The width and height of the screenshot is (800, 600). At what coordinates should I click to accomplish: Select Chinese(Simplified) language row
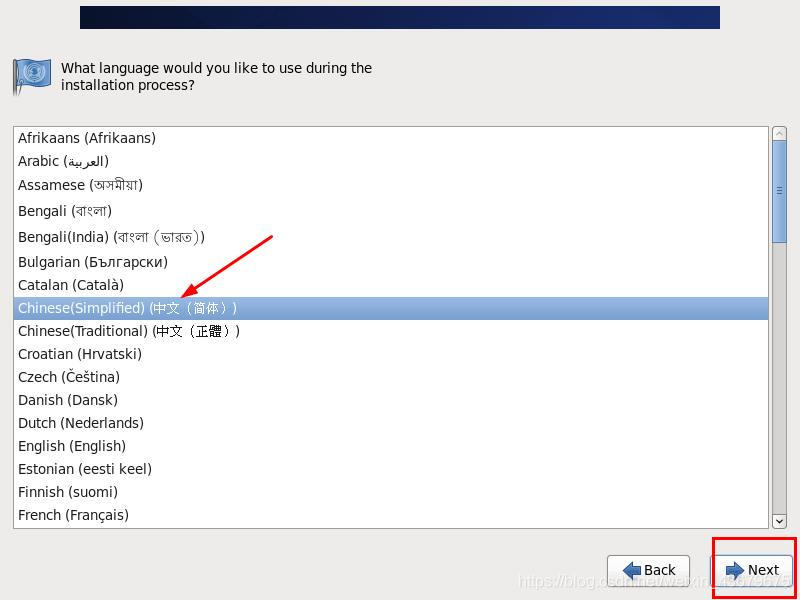click(x=390, y=308)
